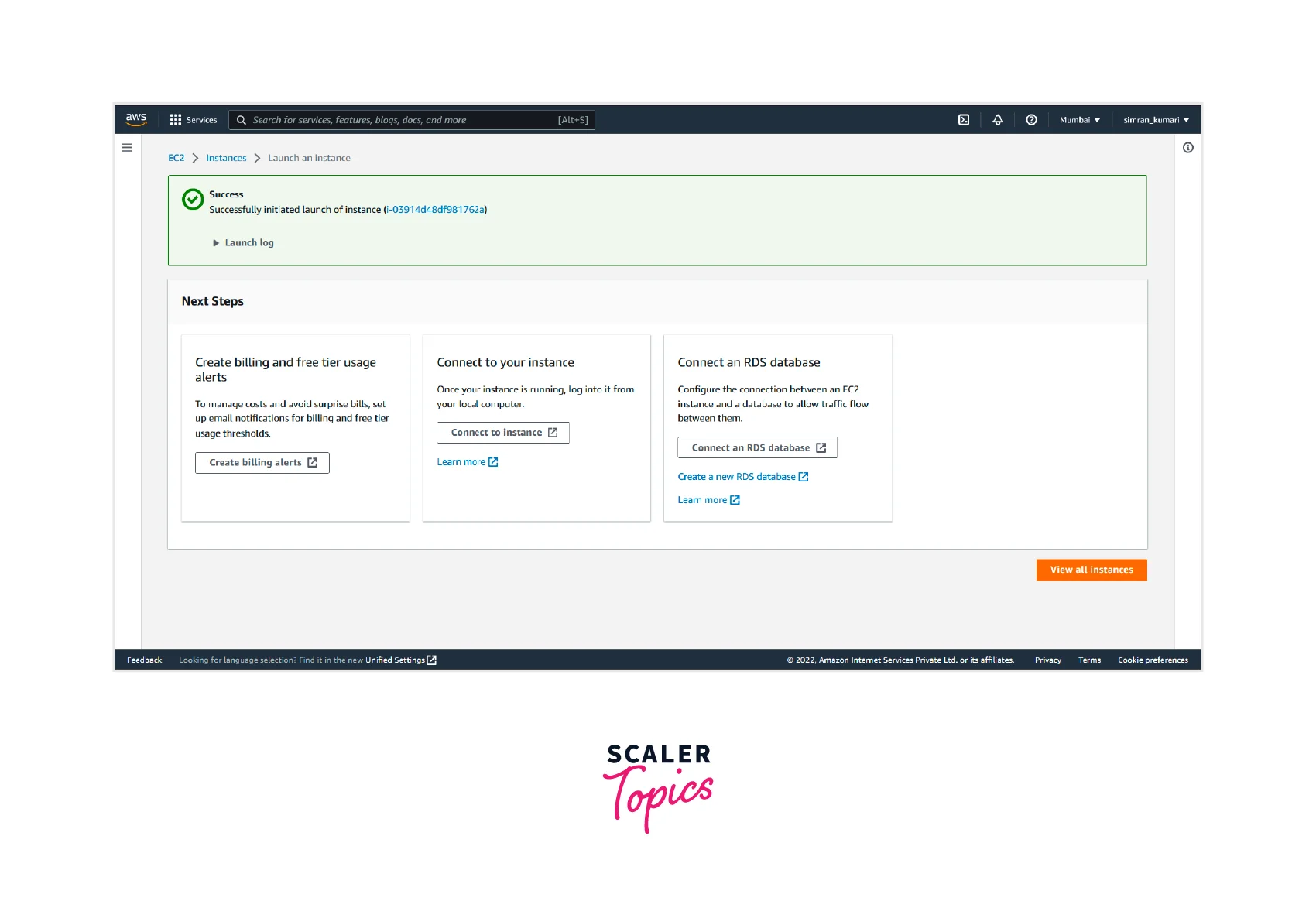Click the Connect an RDS database button
This screenshot has width=1316, height=908.
[x=757, y=448]
